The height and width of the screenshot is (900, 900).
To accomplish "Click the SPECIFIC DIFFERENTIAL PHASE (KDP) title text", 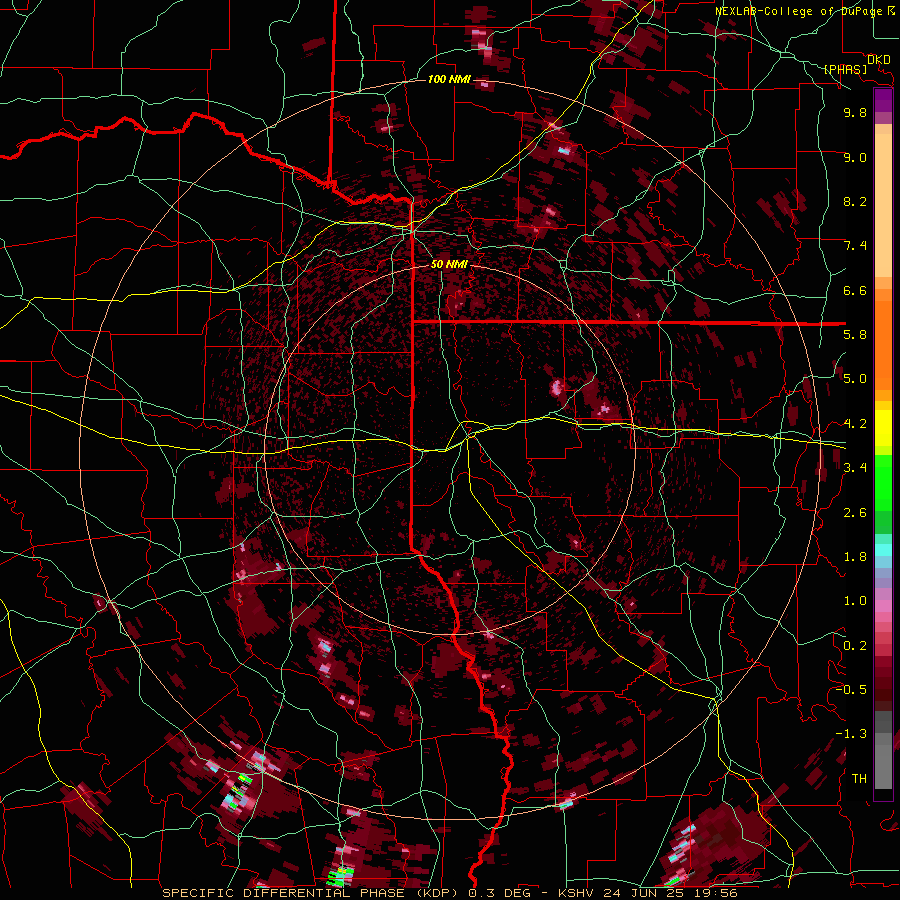I will coord(312,893).
